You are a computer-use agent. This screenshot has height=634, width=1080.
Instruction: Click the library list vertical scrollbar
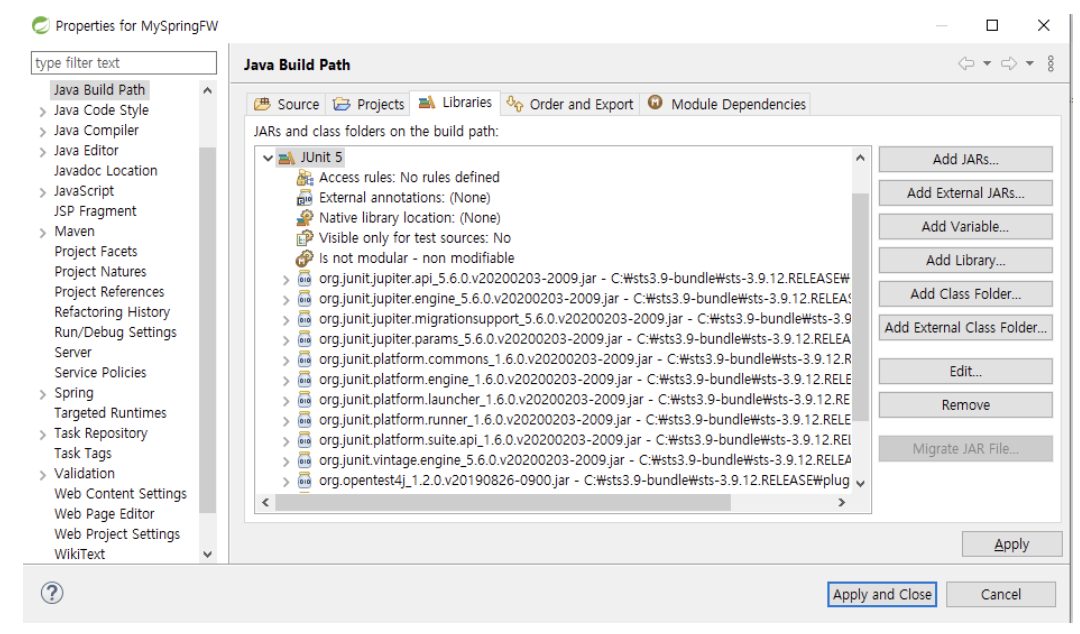[860, 307]
